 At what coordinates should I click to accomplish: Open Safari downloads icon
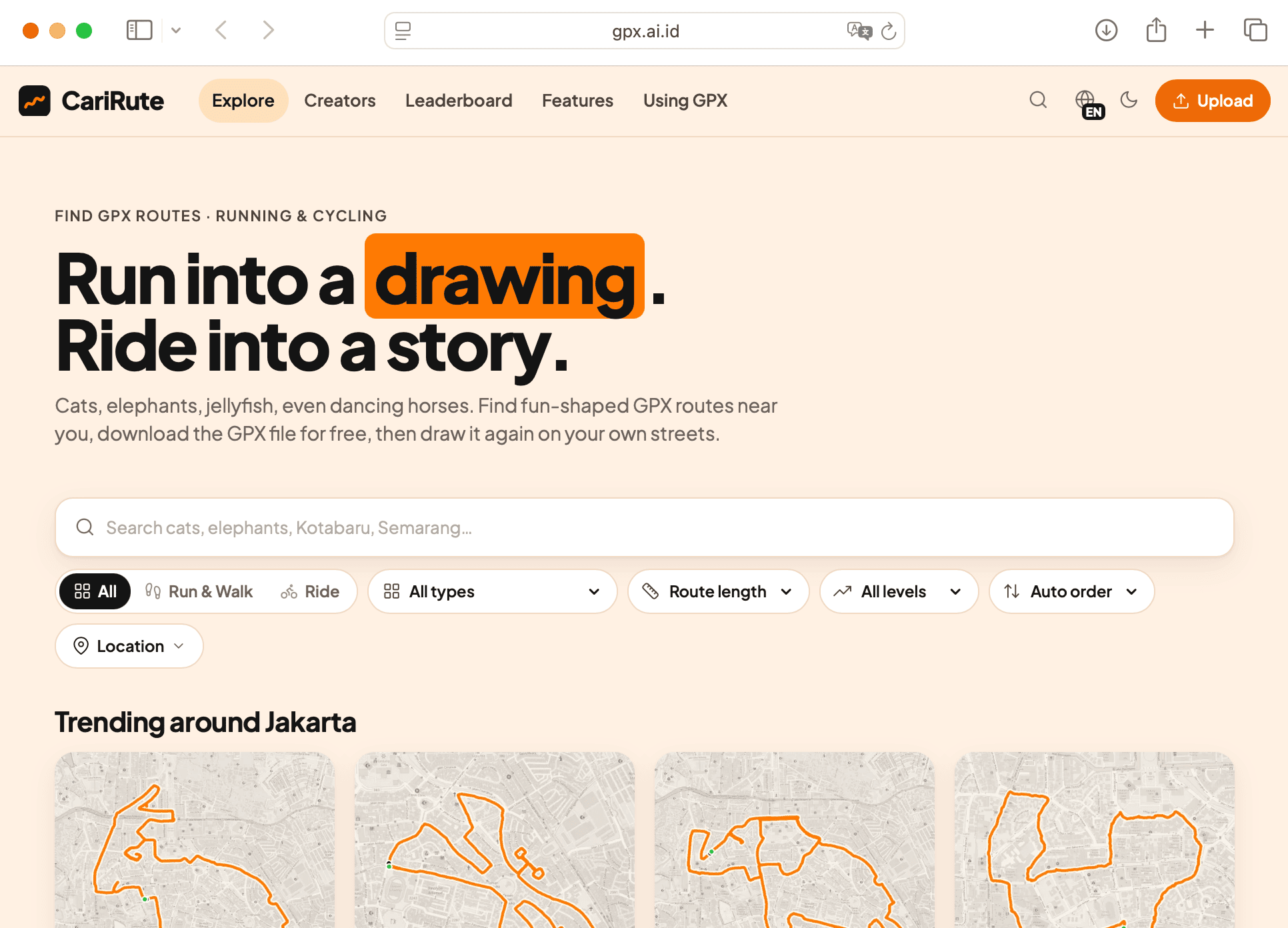point(1106,30)
